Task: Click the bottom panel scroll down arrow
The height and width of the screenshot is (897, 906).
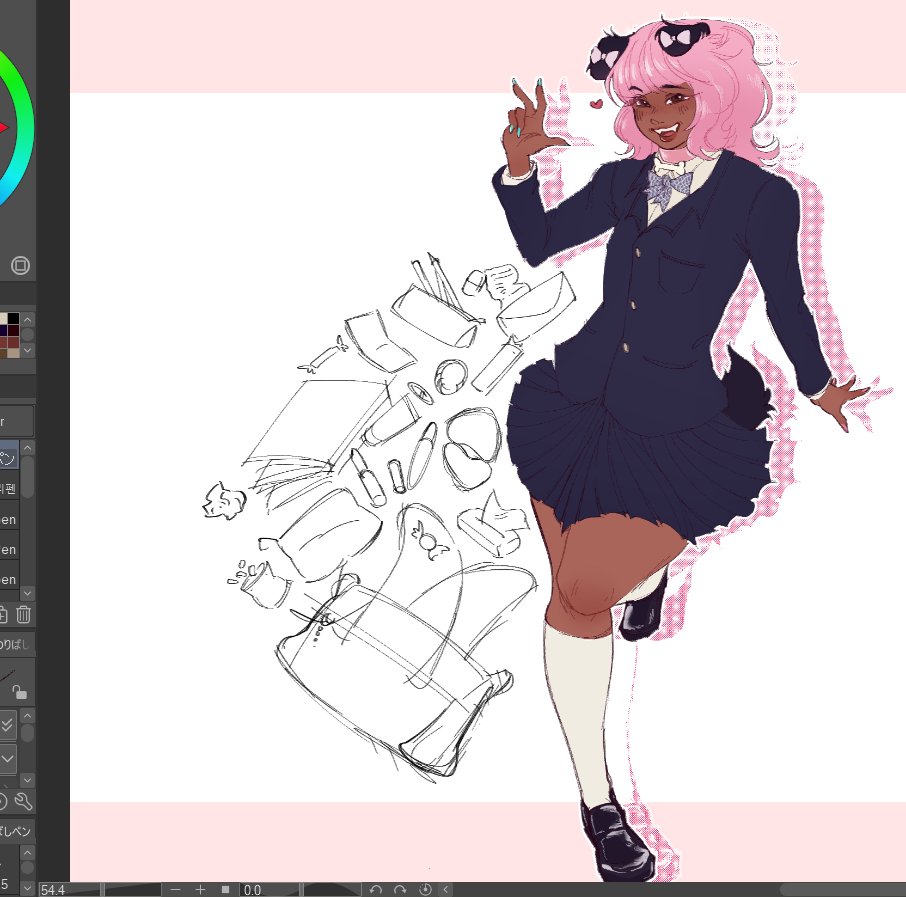Action: click(x=27, y=887)
